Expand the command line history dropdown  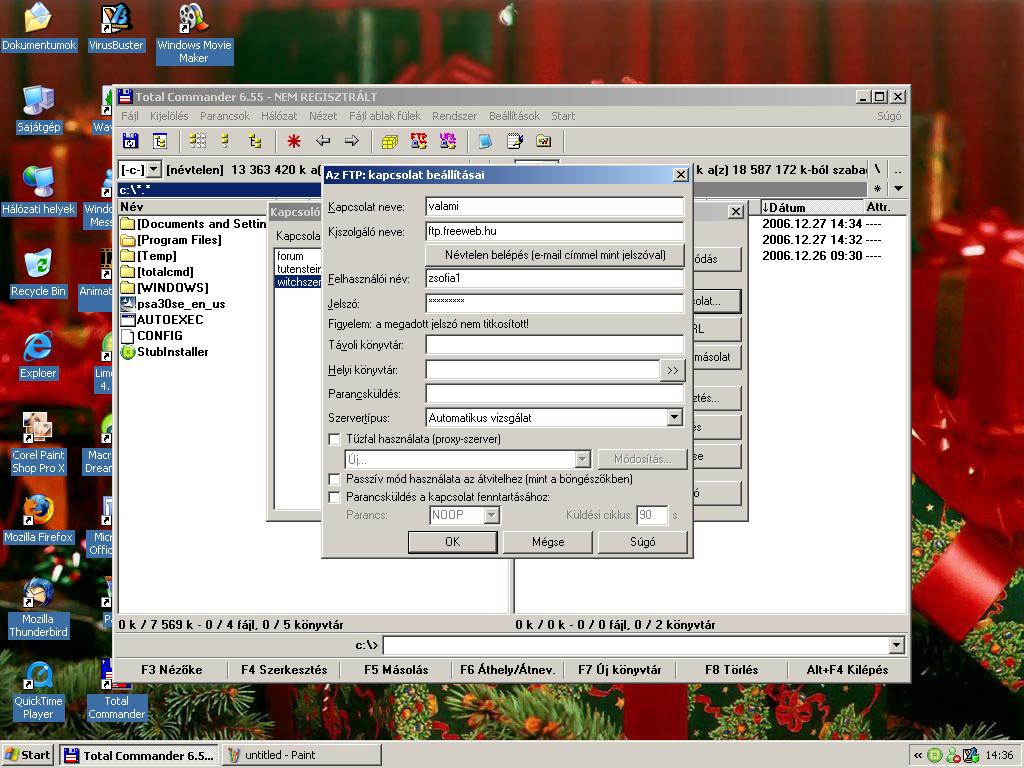[x=896, y=646]
